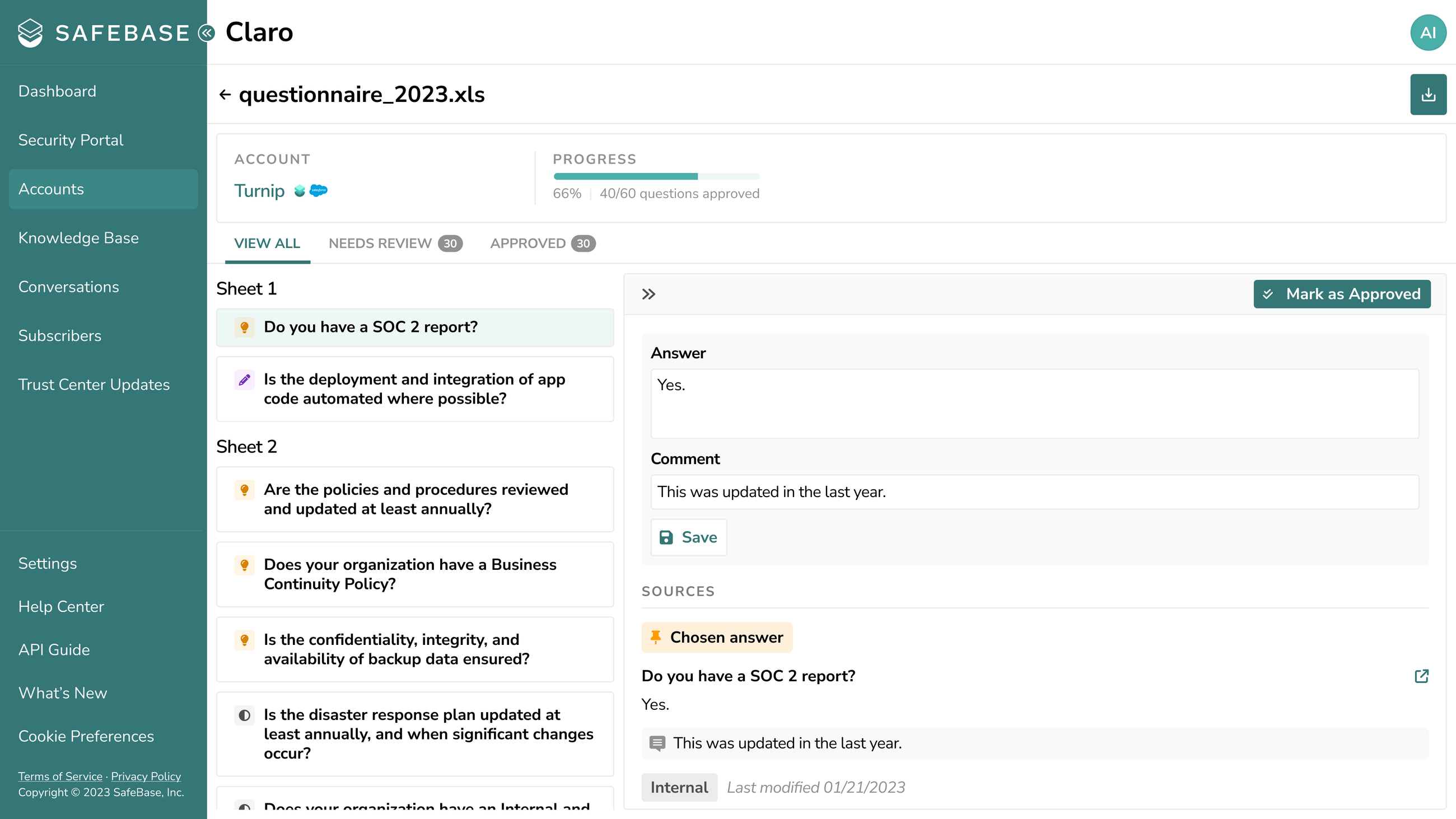Click lightbulb icon on Business Continuity Policy question

[244, 565]
